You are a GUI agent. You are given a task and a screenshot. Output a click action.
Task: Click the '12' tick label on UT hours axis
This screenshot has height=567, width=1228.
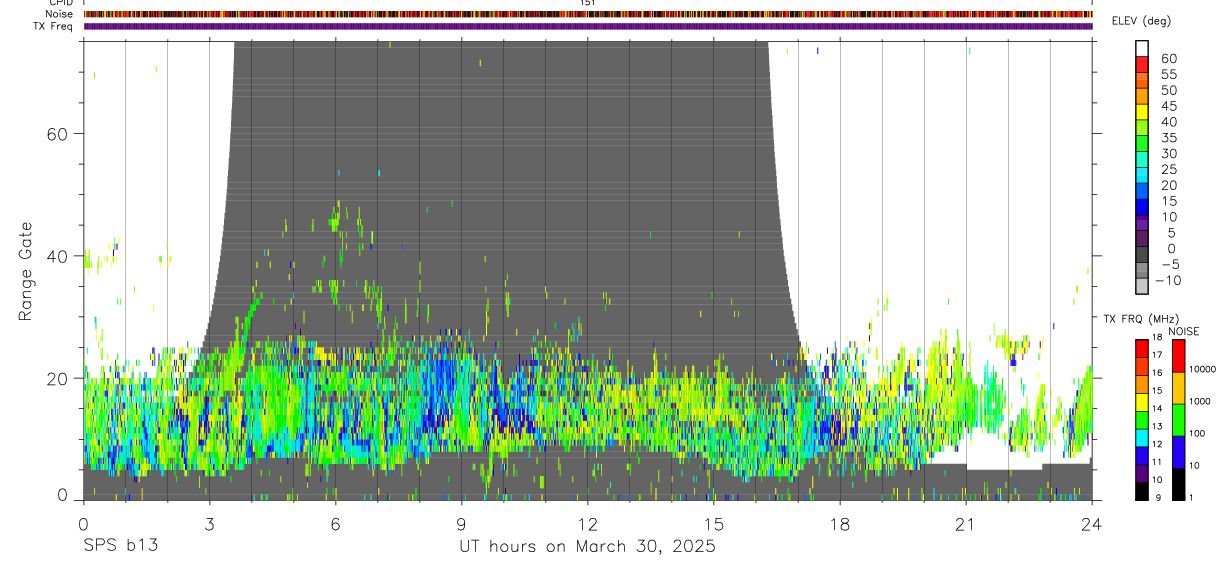click(587, 524)
